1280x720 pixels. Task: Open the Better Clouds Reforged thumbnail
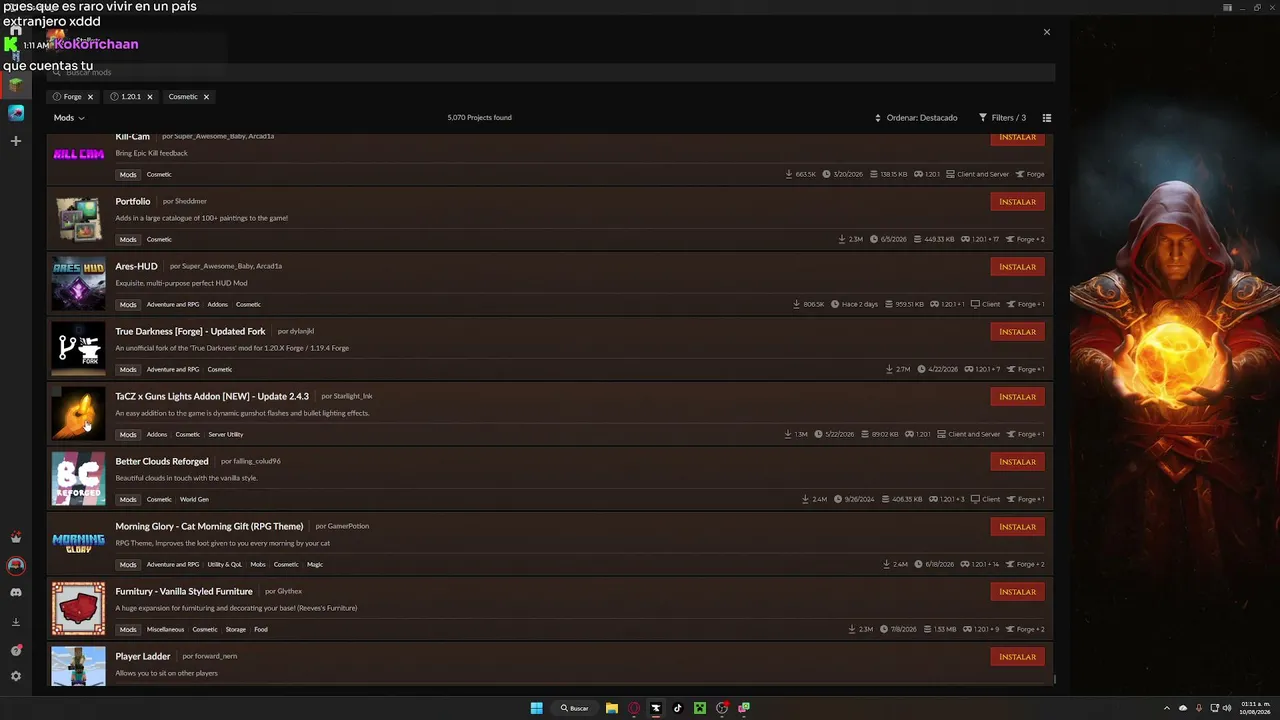[78, 478]
